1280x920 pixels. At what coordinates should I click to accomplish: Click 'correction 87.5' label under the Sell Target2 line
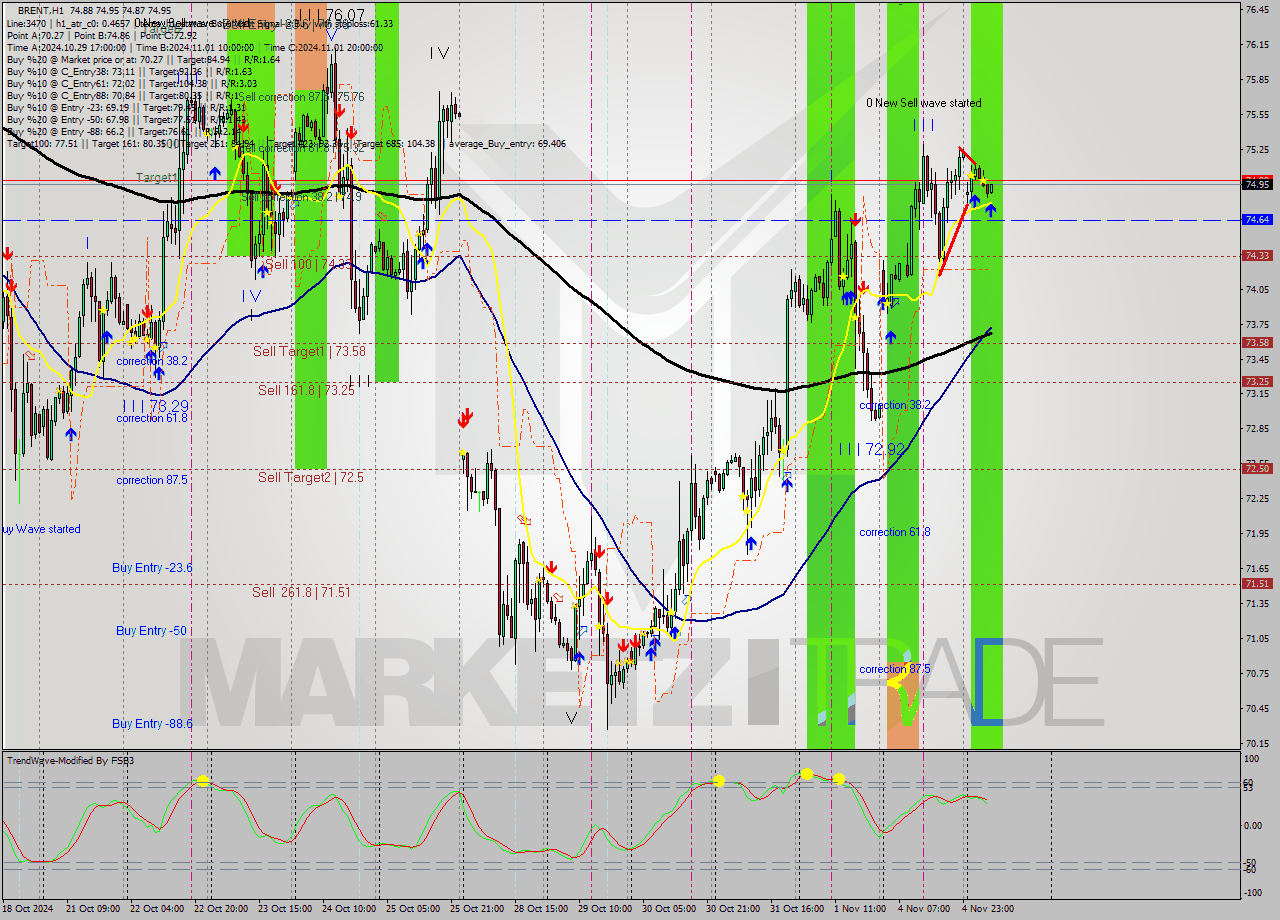[x=152, y=480]
